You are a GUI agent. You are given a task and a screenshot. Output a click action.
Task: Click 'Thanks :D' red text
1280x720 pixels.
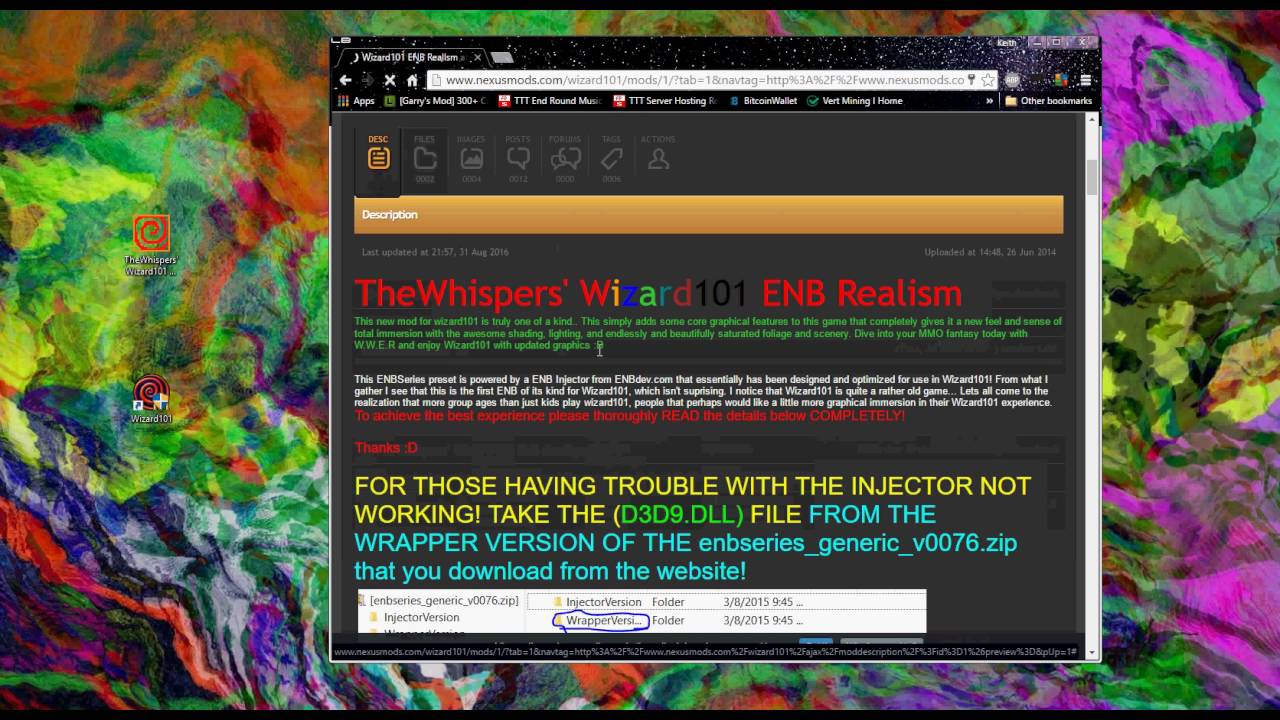coord(386,448)
